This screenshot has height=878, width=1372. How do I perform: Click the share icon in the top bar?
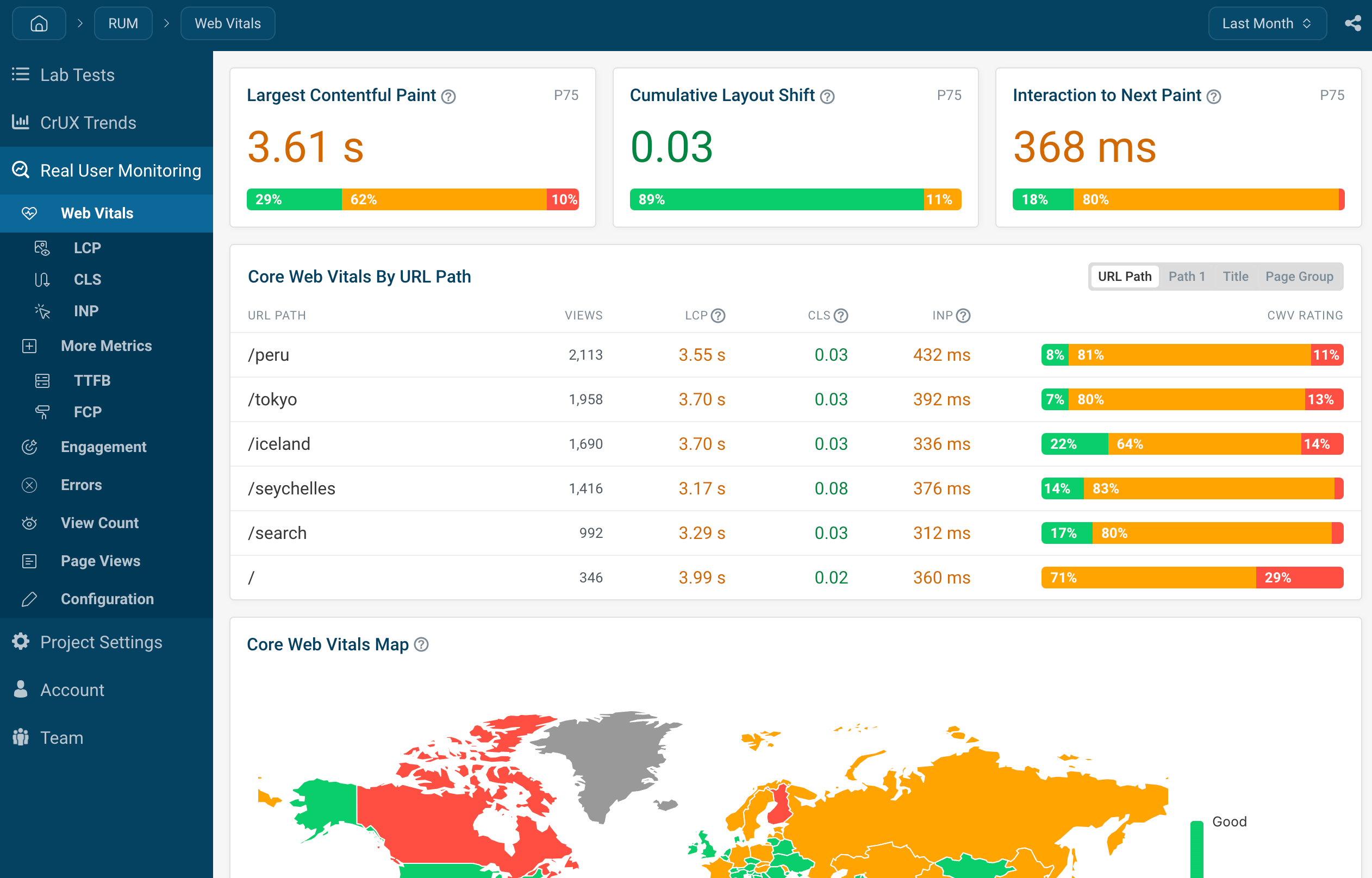tap(1352, 23)
